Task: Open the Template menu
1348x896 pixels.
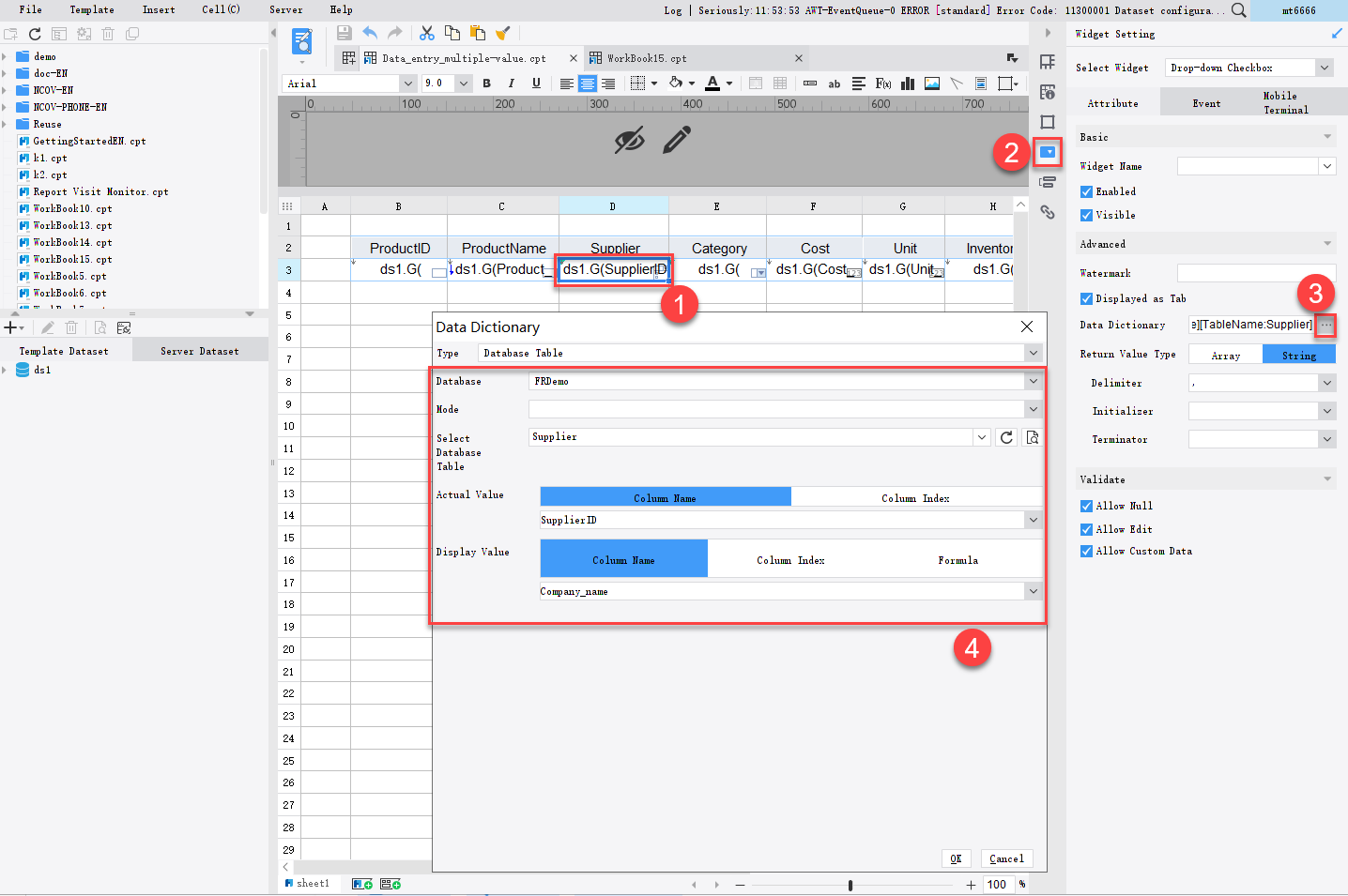Action: coord(92,9)
